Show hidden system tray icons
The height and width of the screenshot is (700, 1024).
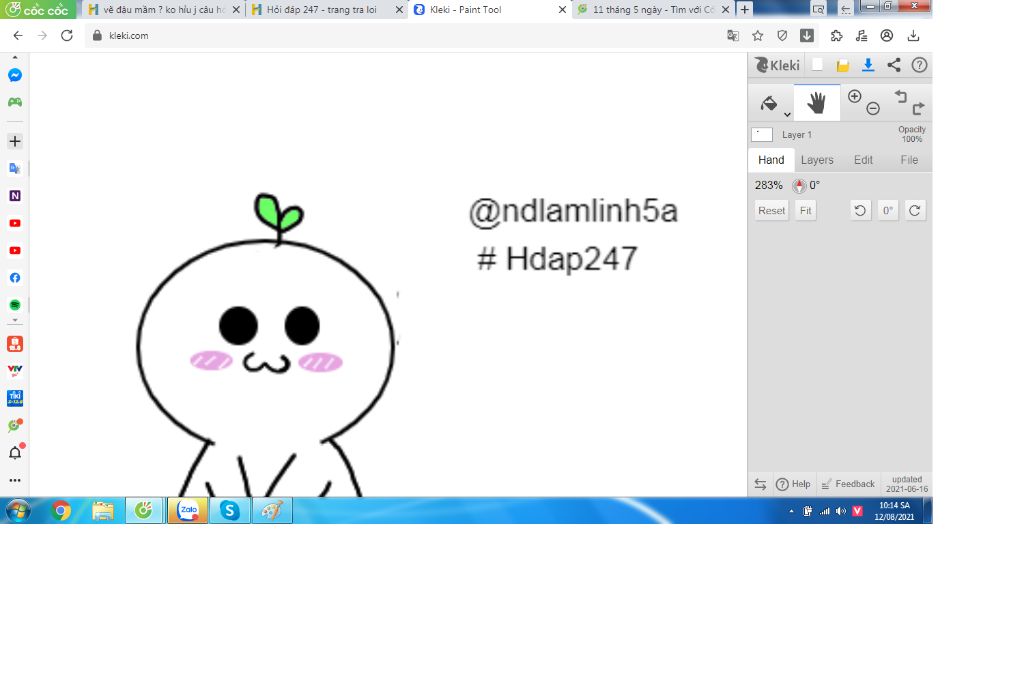click(791, 511)
